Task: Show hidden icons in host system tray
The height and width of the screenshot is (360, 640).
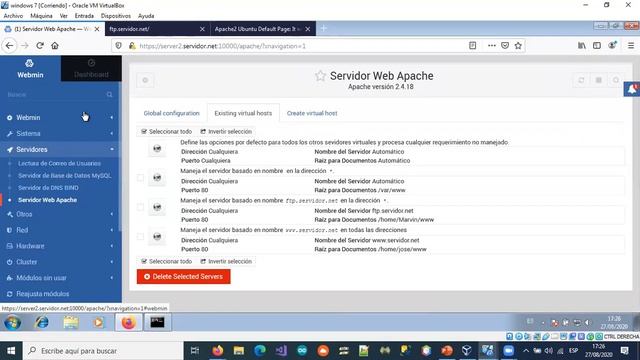Action: pos(526,351)
